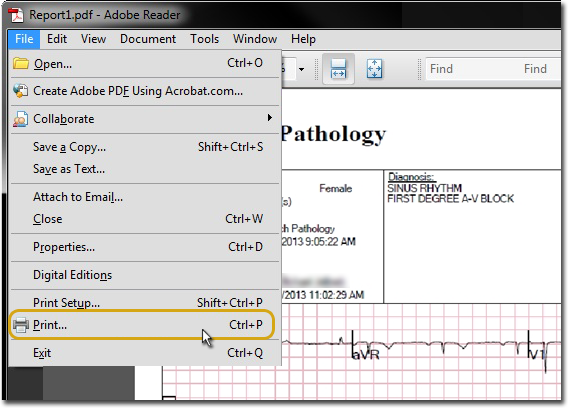The image size is (569, 409).
Task: Click the 11:02:29 AM timestamp text
Action: 336,295
